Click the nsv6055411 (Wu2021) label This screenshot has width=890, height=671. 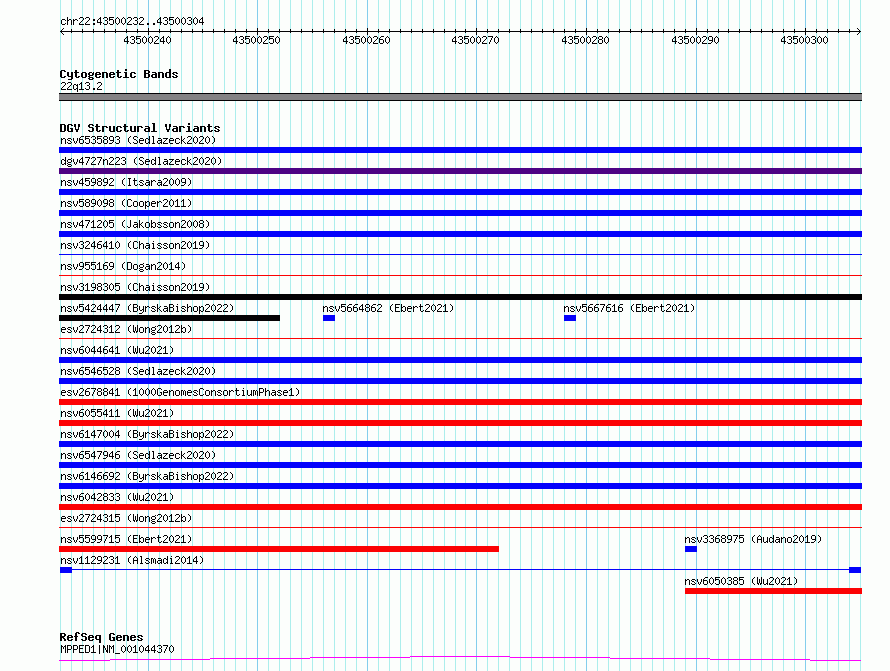[117, 413]
